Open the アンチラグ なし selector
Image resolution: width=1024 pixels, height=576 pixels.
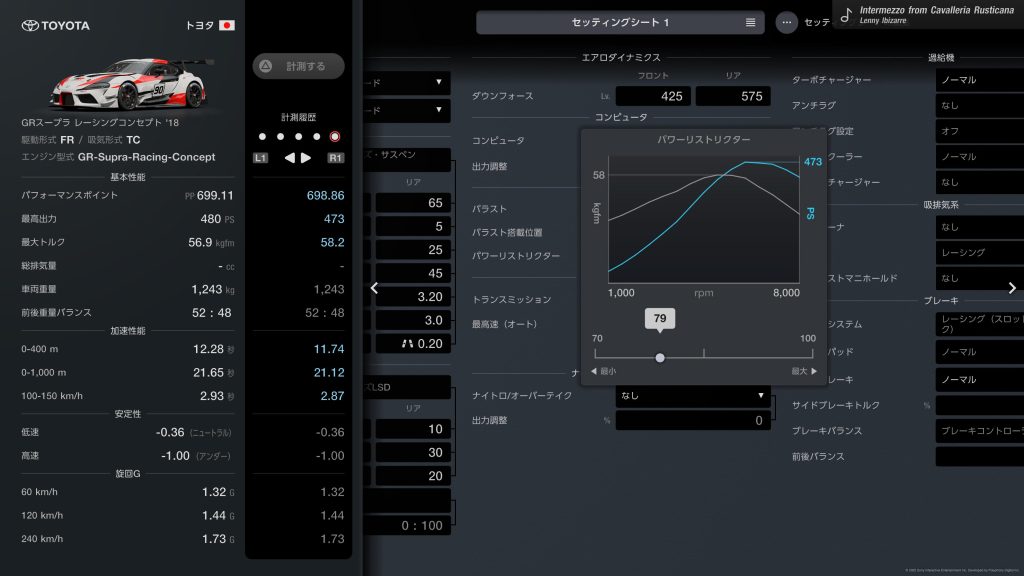coord(980,105)
